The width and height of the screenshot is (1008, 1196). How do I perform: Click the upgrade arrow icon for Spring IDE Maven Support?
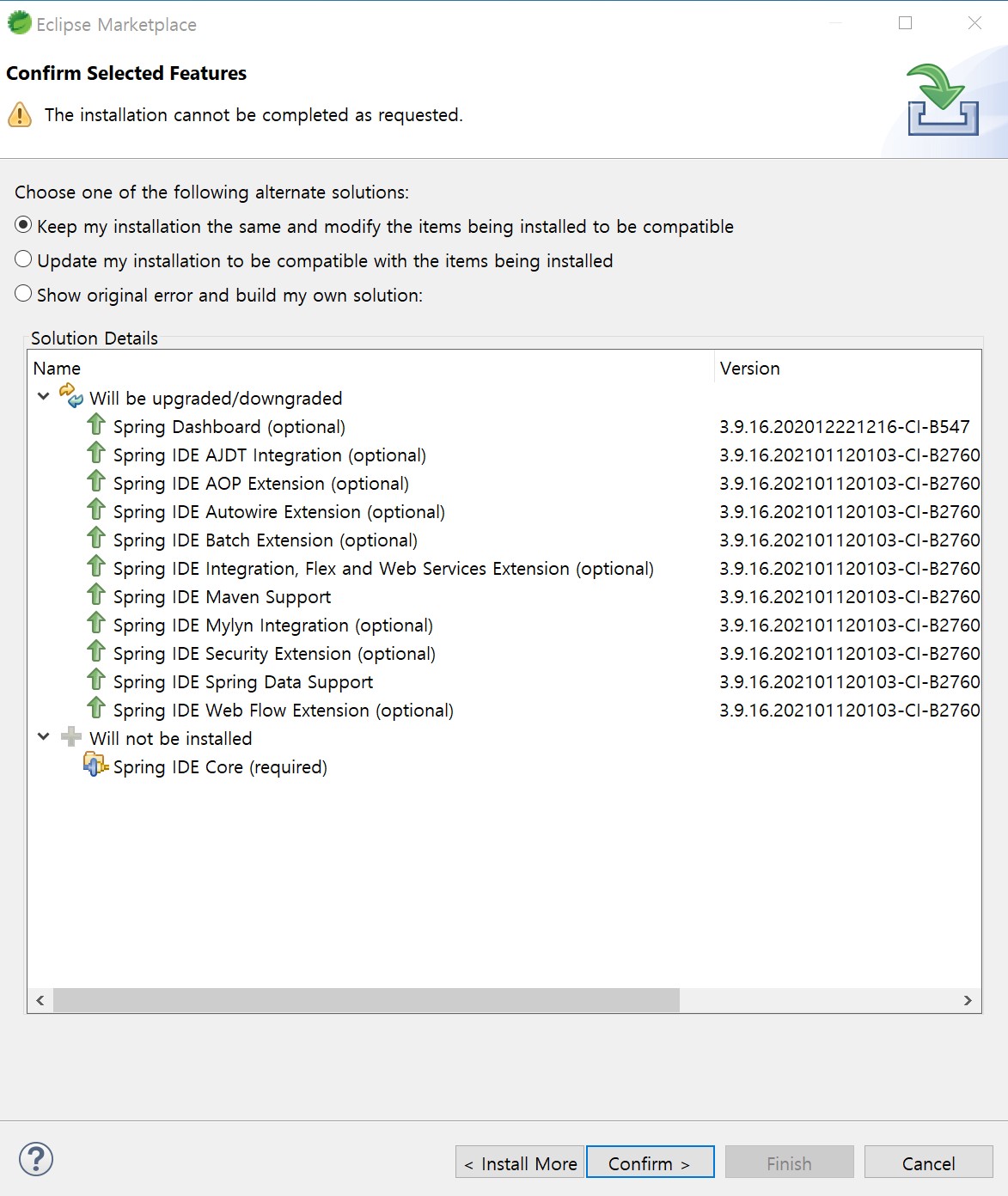[96, 595]
